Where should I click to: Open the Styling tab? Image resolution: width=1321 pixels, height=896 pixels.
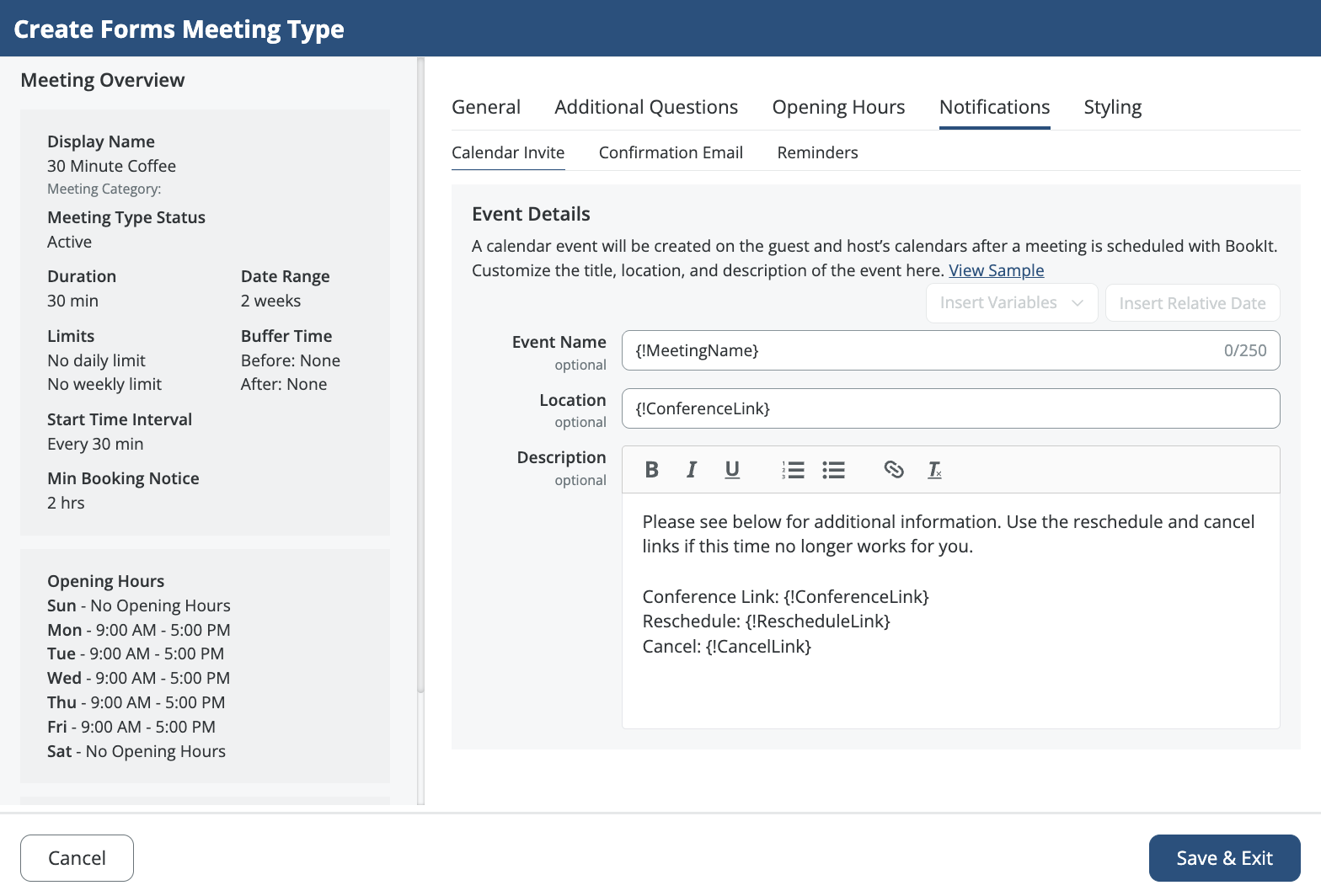pos(1112,108)
